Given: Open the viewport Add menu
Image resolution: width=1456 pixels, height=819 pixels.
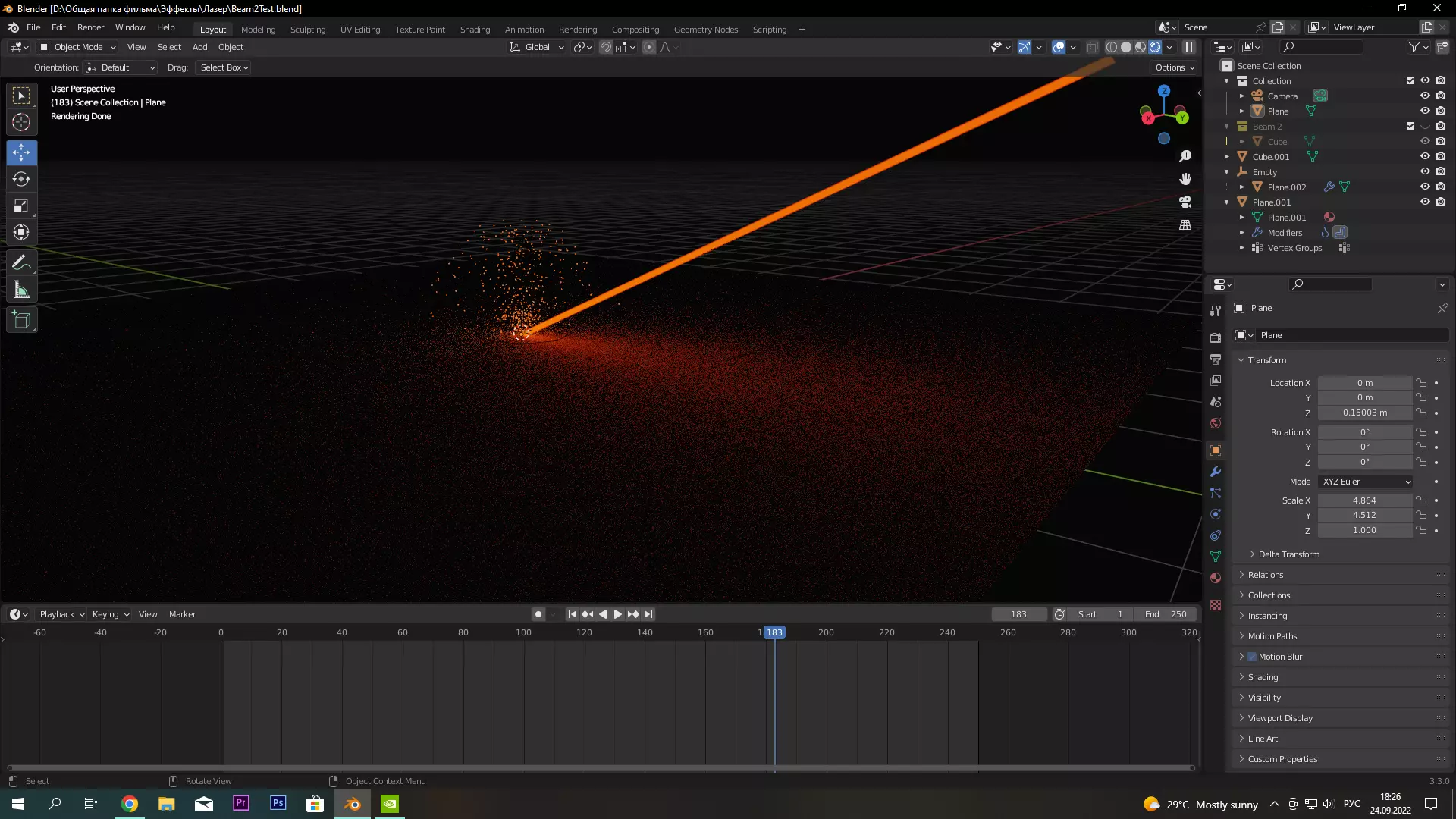Looking at the screenshot, I should coord(199,47).
